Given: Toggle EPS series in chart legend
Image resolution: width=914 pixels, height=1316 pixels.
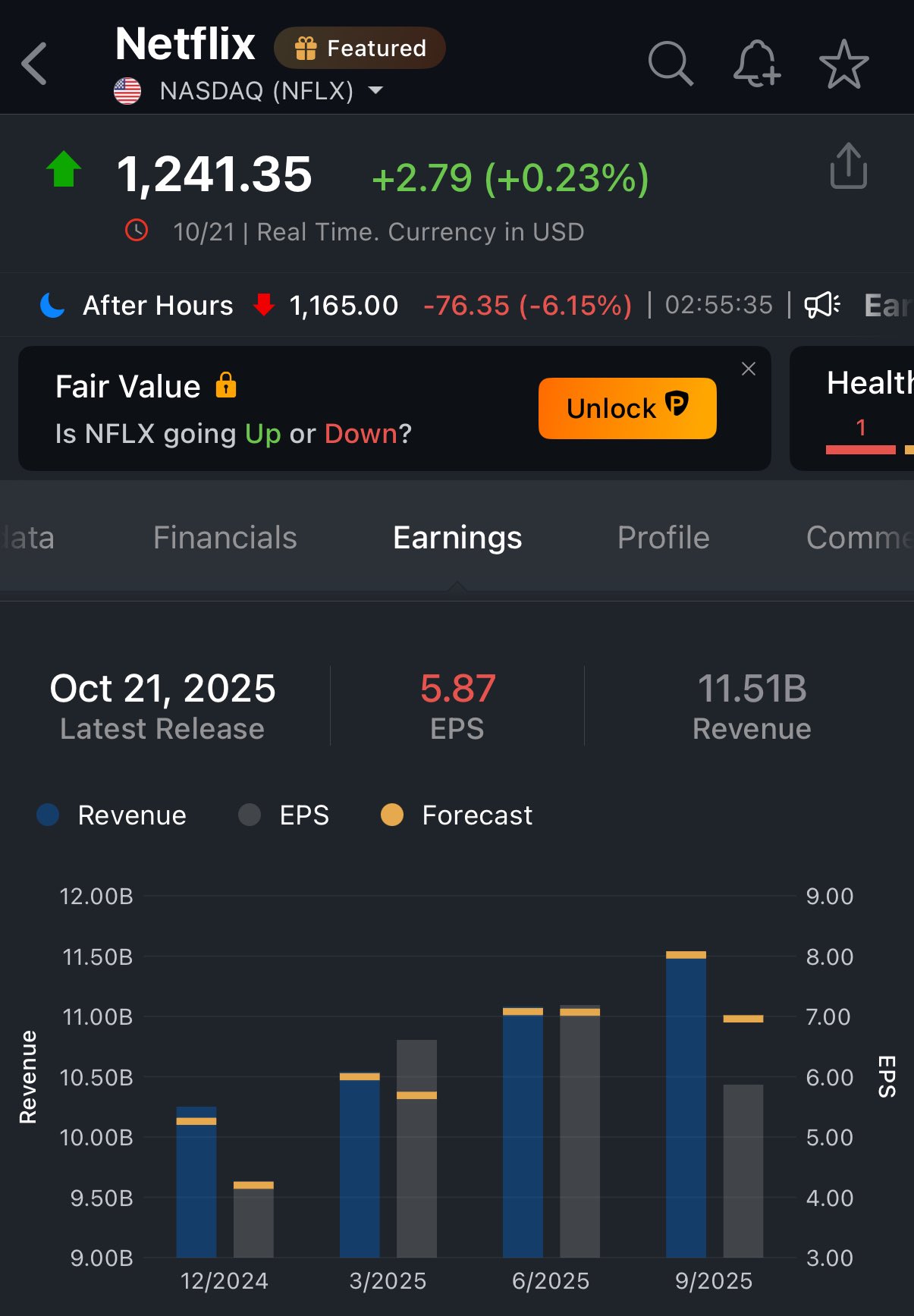Looking at the screenshot, I should [x=284, y=815].
